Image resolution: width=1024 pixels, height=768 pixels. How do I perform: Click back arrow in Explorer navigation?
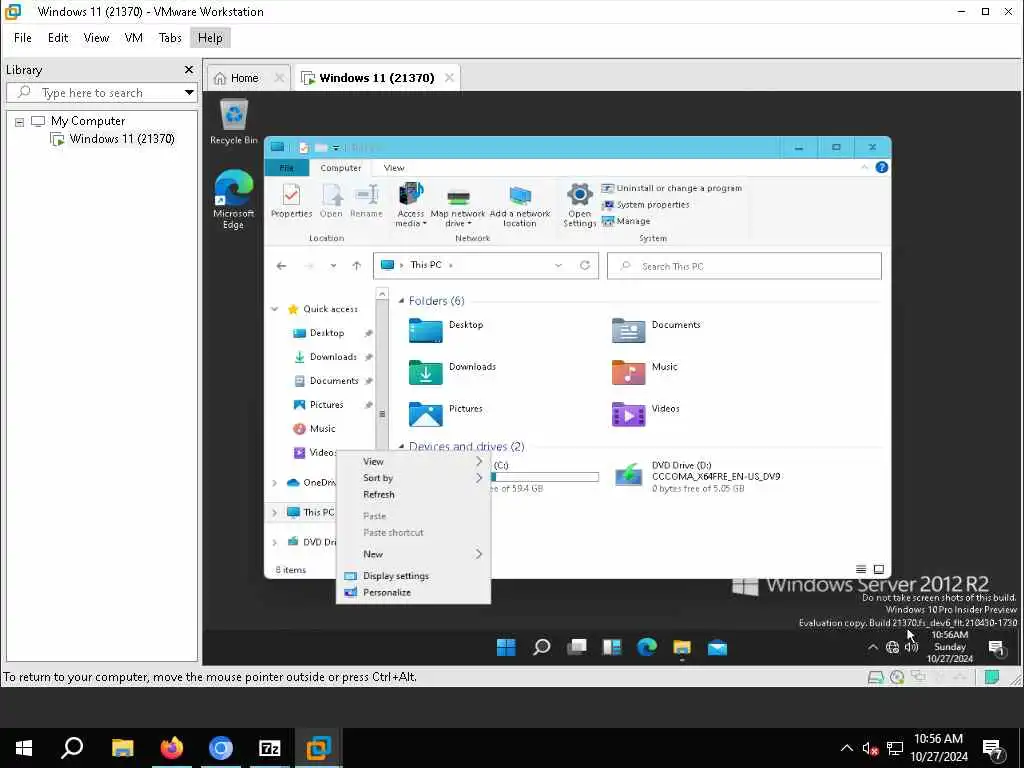tap(281, 266)
